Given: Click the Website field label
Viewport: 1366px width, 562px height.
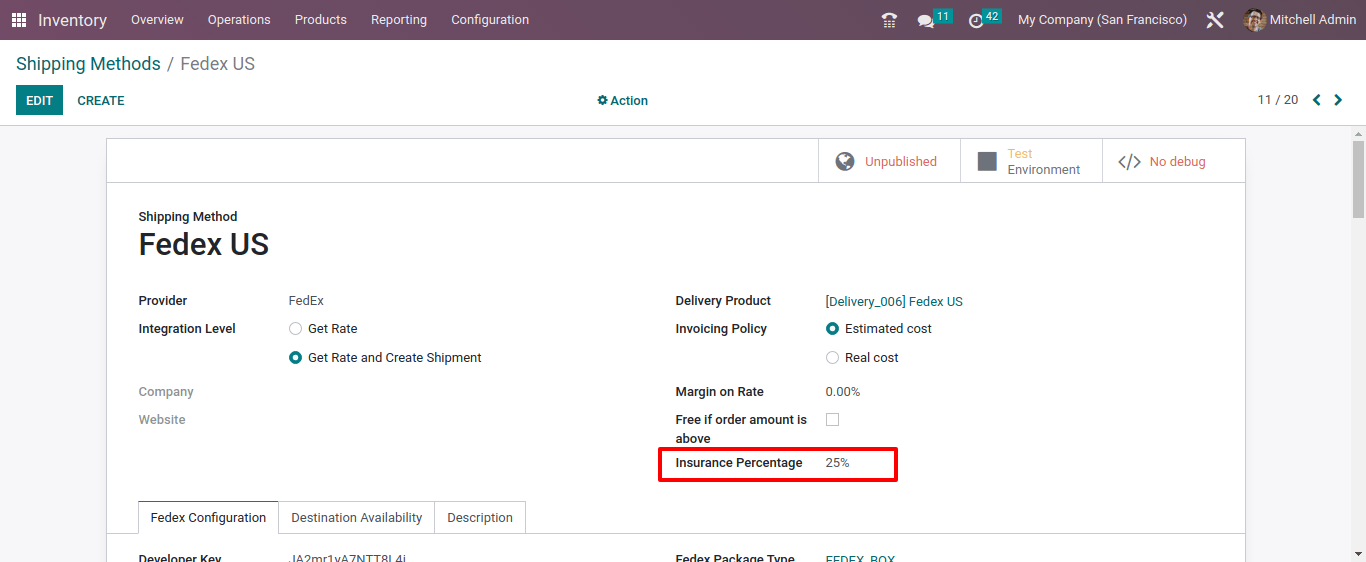Looking at the screenshot, I should 162,420.
